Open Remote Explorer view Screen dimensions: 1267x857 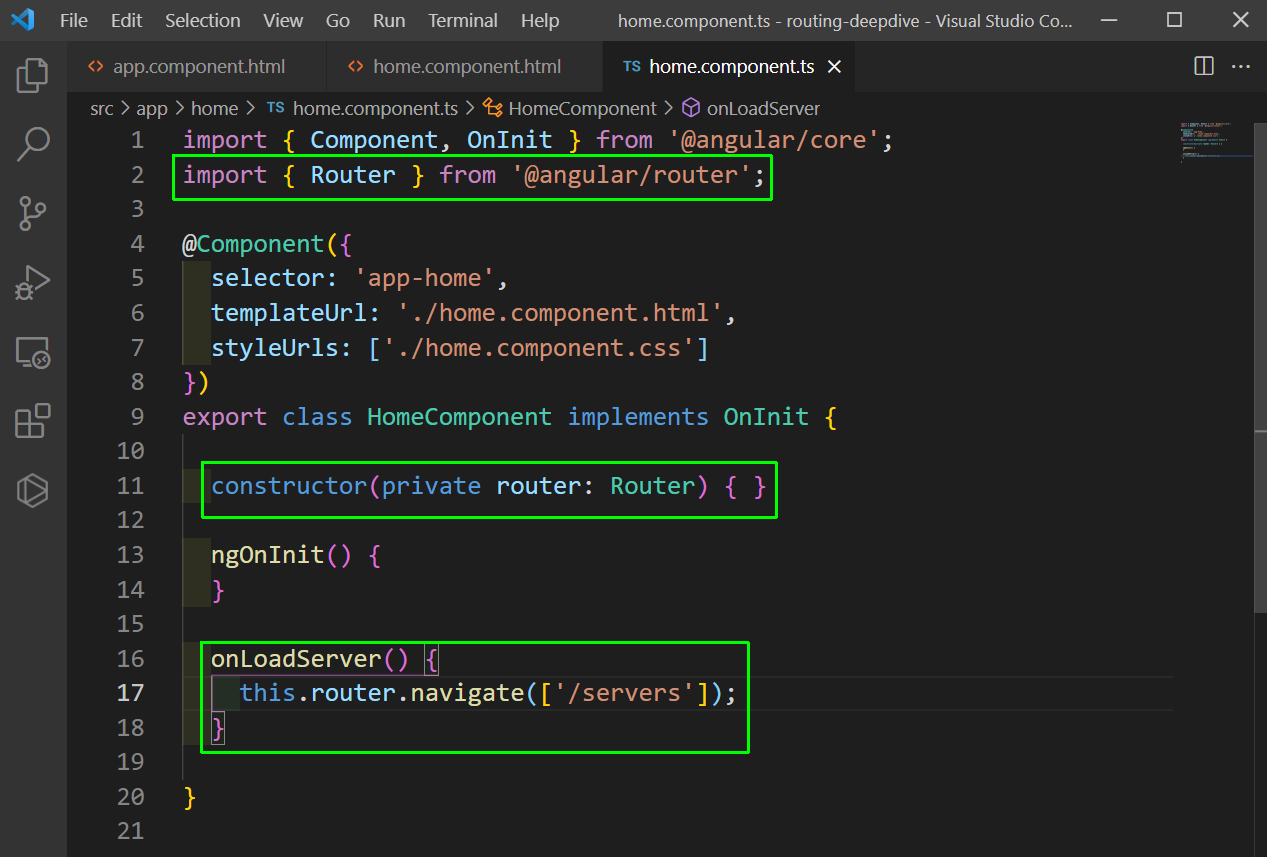click(33, 352)
